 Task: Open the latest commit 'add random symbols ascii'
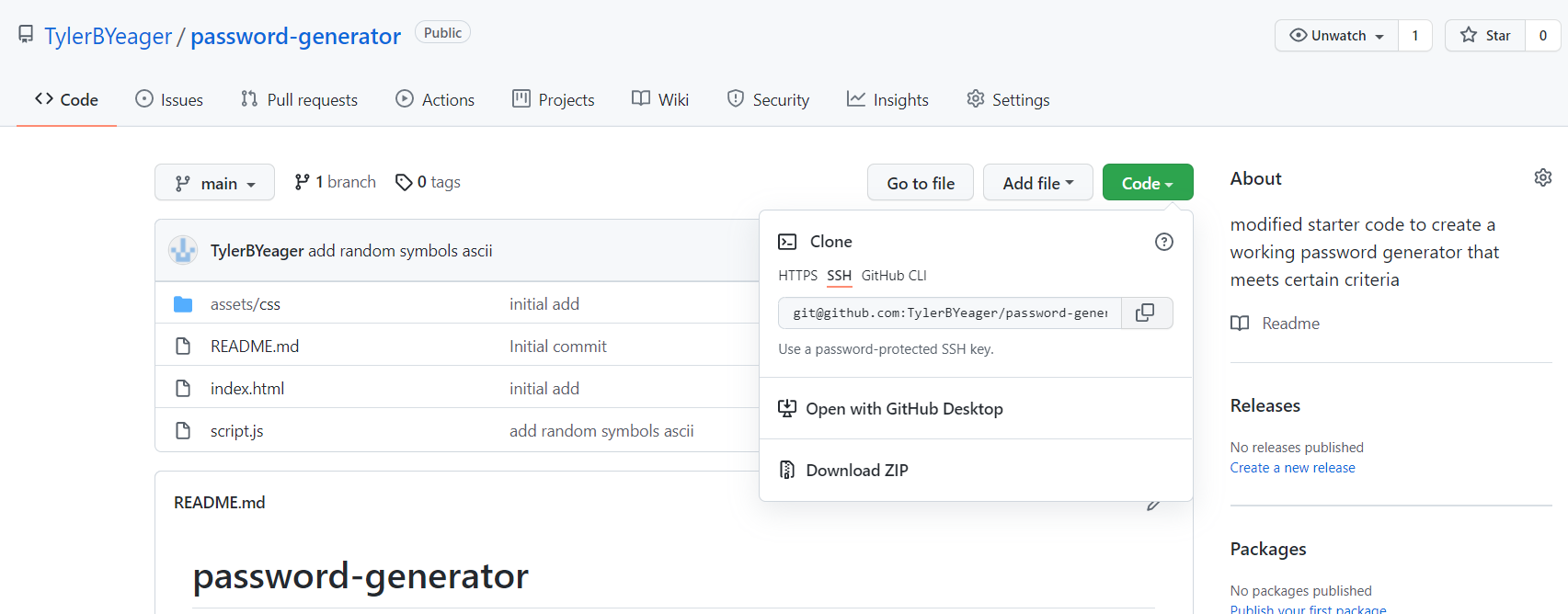[400, 251]
